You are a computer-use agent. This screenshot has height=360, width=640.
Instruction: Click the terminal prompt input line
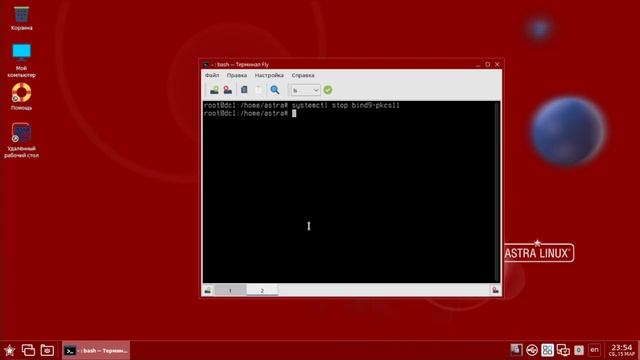[250, 113]
